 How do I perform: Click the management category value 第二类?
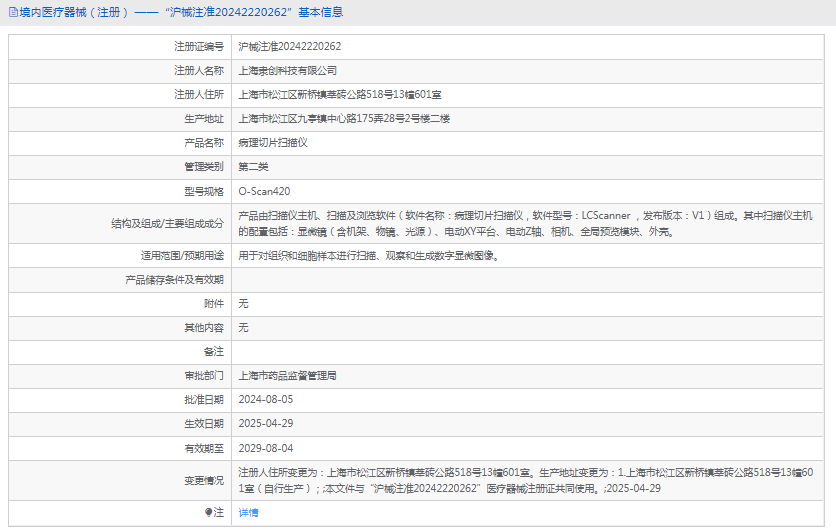coord(253,166)
